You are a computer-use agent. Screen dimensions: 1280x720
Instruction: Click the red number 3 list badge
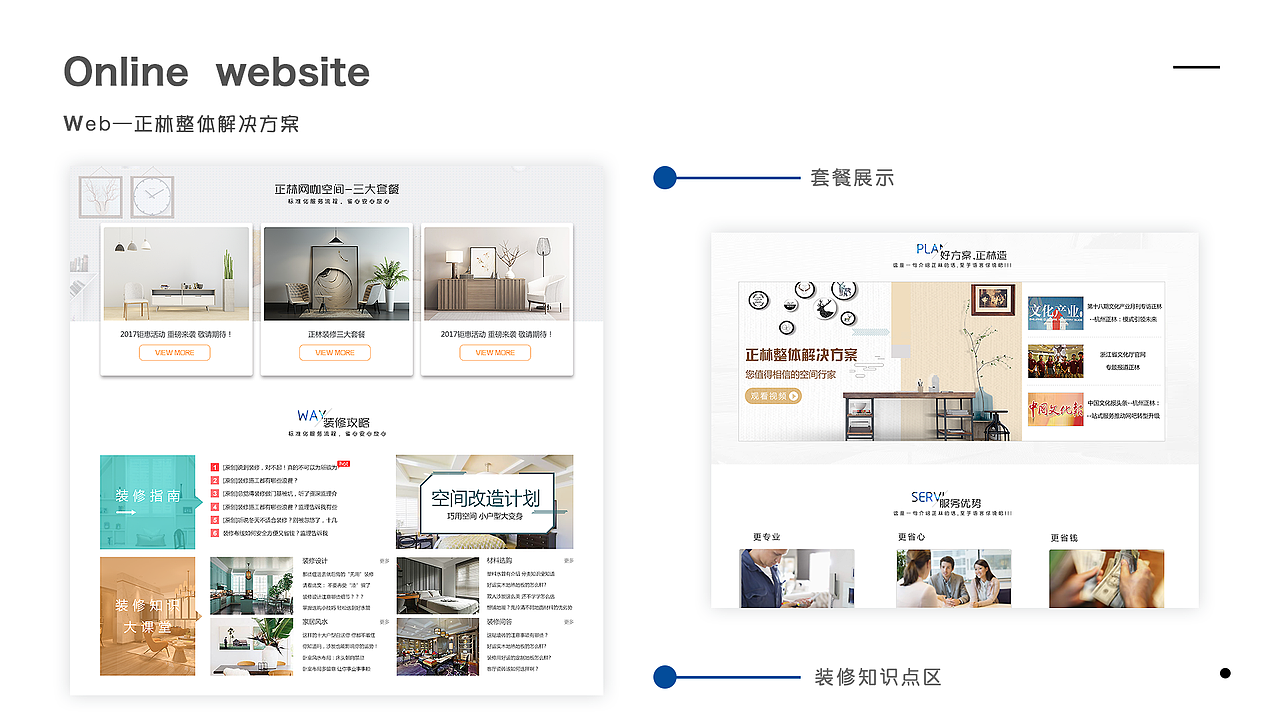point(214,493)
